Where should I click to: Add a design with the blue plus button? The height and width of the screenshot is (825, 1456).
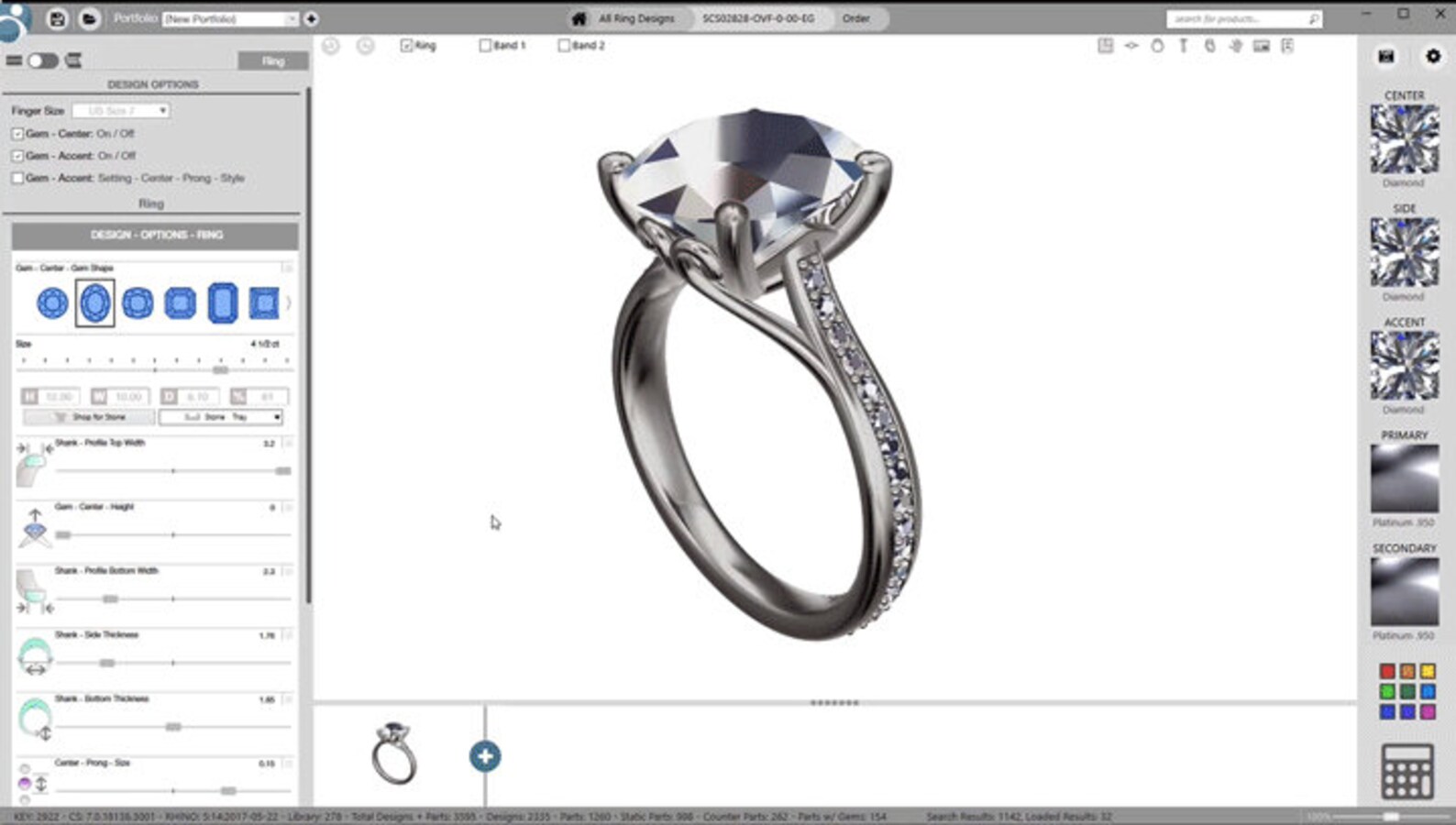(485, 756)
